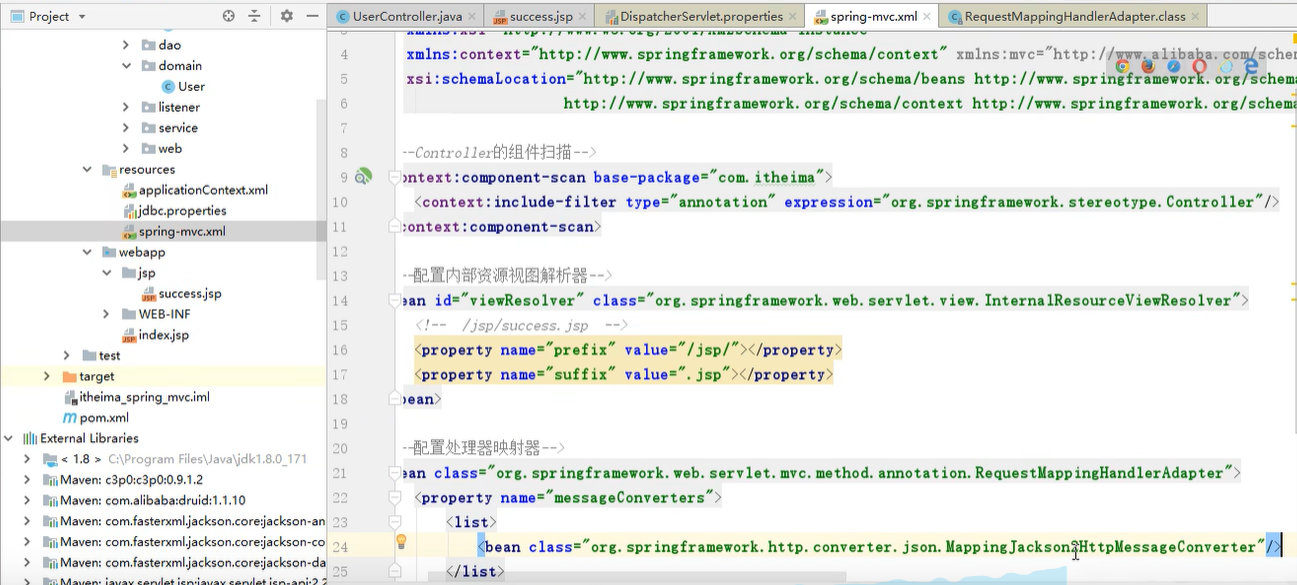Image resolution: width=1297 pixels, height=585 pixels.
Task: Collapse the External Libraries node
Action: click(x=8, y=438)
